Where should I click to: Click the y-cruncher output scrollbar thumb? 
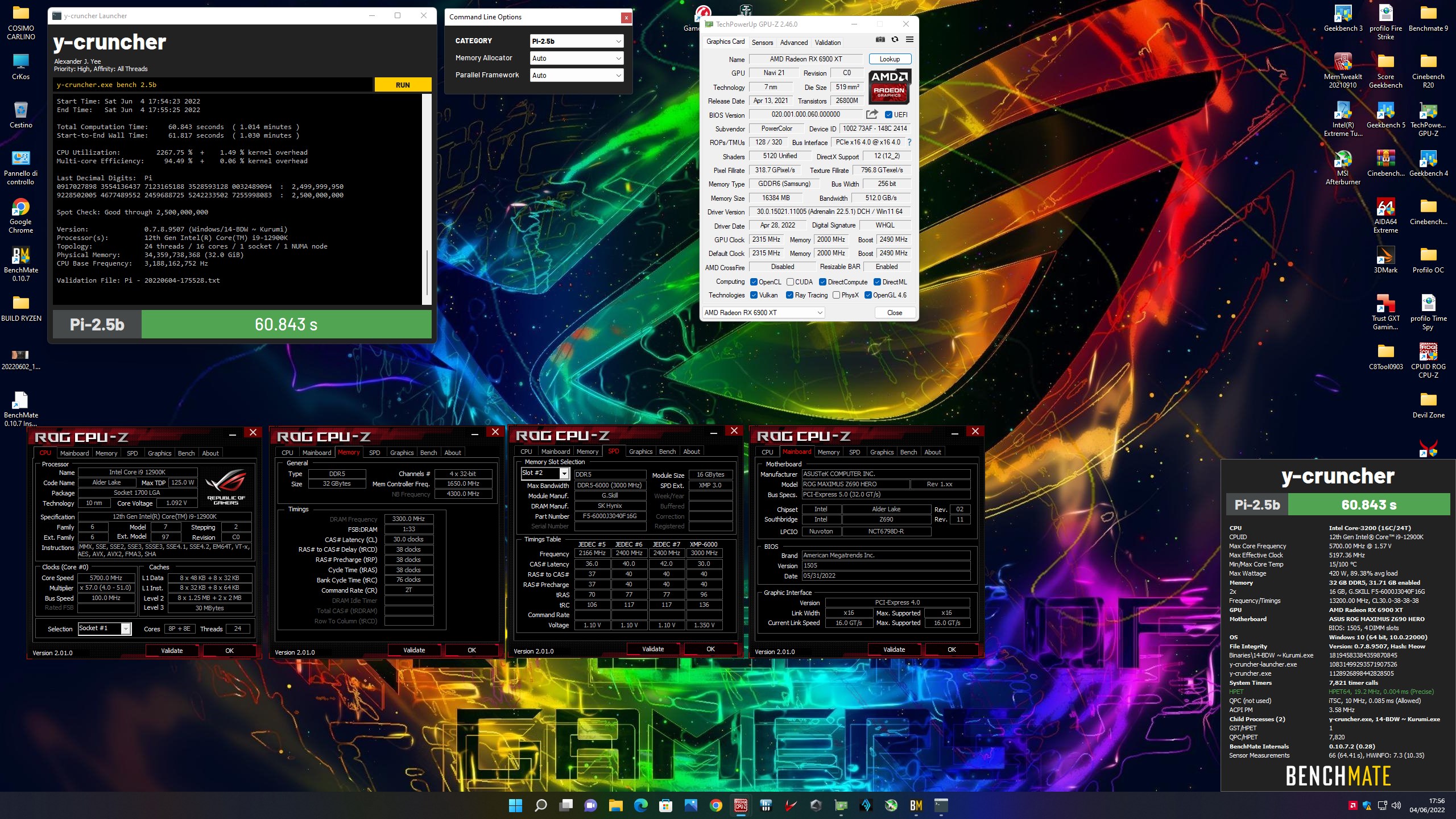[427, 273]
